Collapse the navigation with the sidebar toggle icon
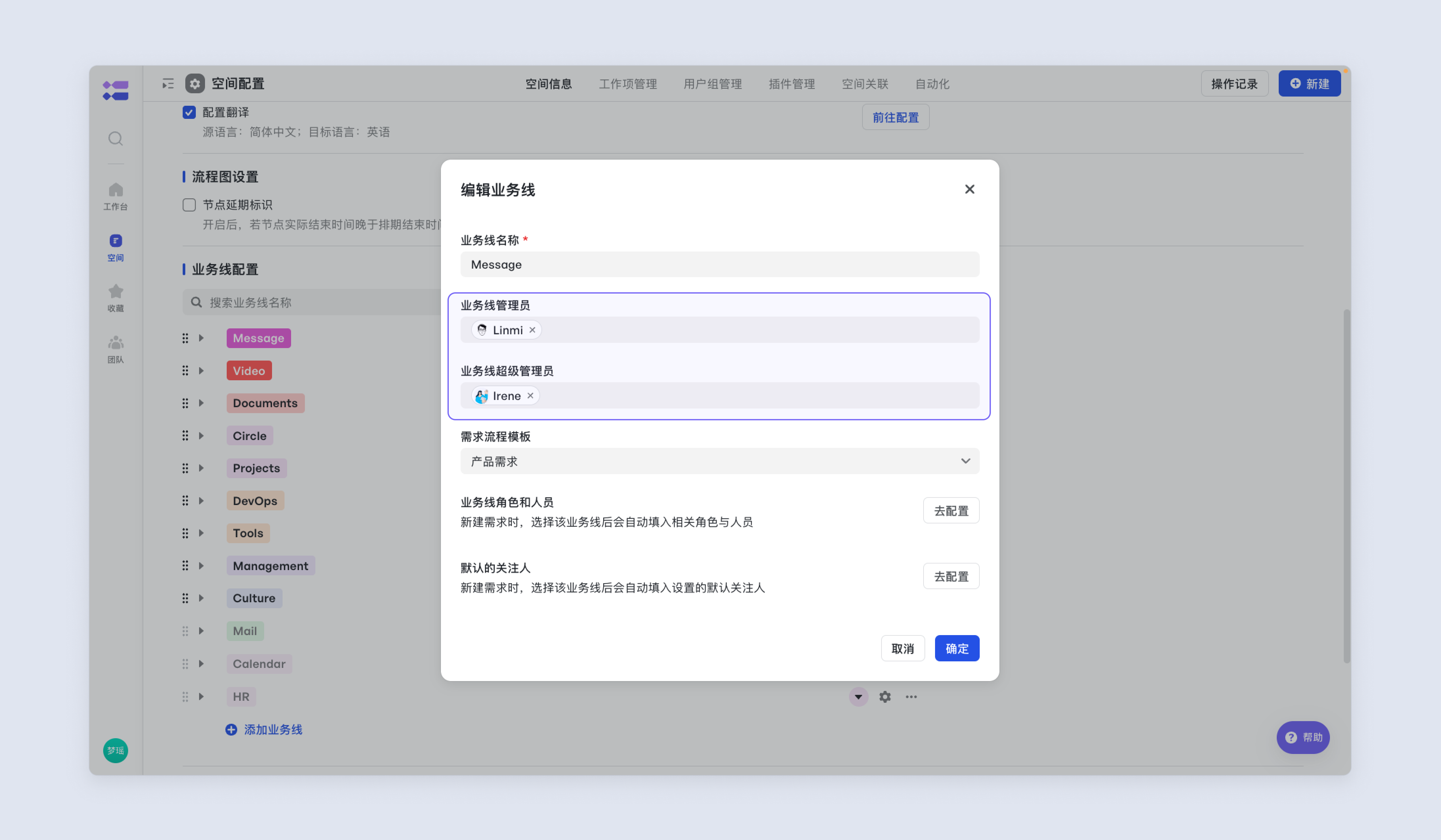 pyautogui.click(x=168, y=84)
